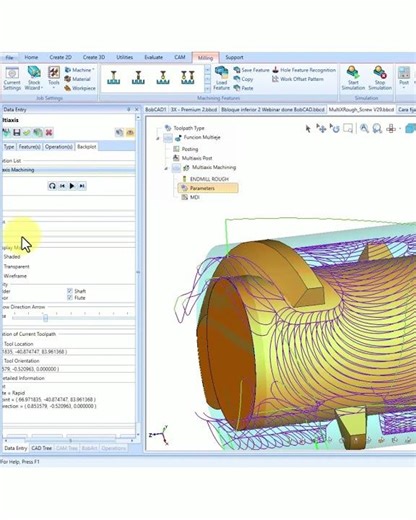Pin the Data Entry panel
This screenshot has height=520, width=416.
(x=129, y=109)
